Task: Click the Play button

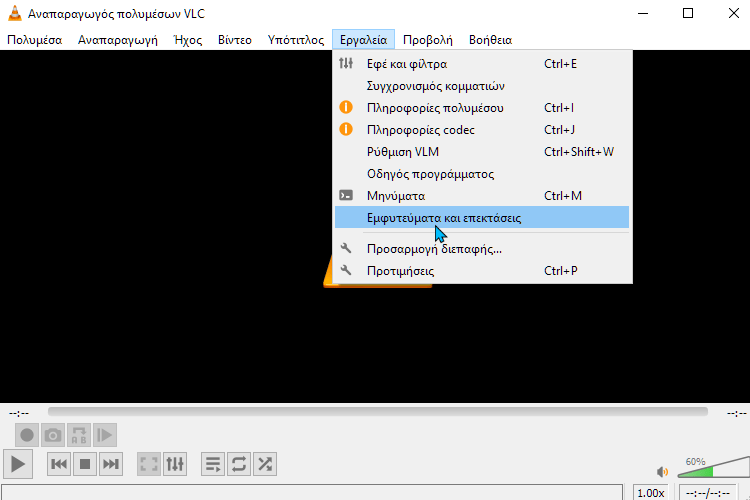Action: click(18, 464)
